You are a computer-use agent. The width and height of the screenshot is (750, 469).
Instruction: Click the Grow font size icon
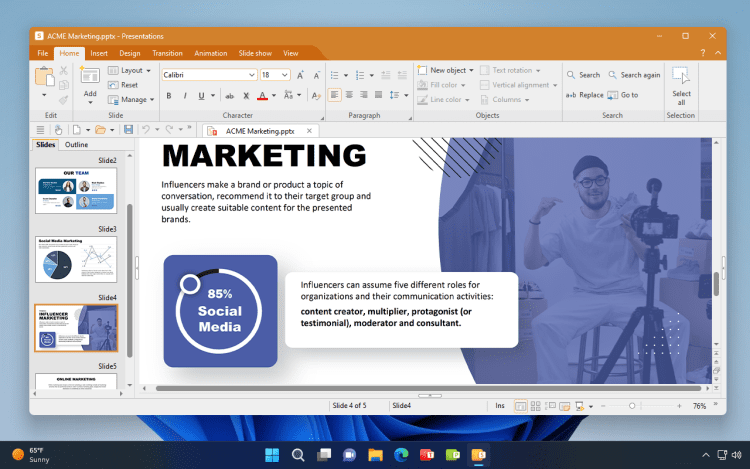point(301,75)
